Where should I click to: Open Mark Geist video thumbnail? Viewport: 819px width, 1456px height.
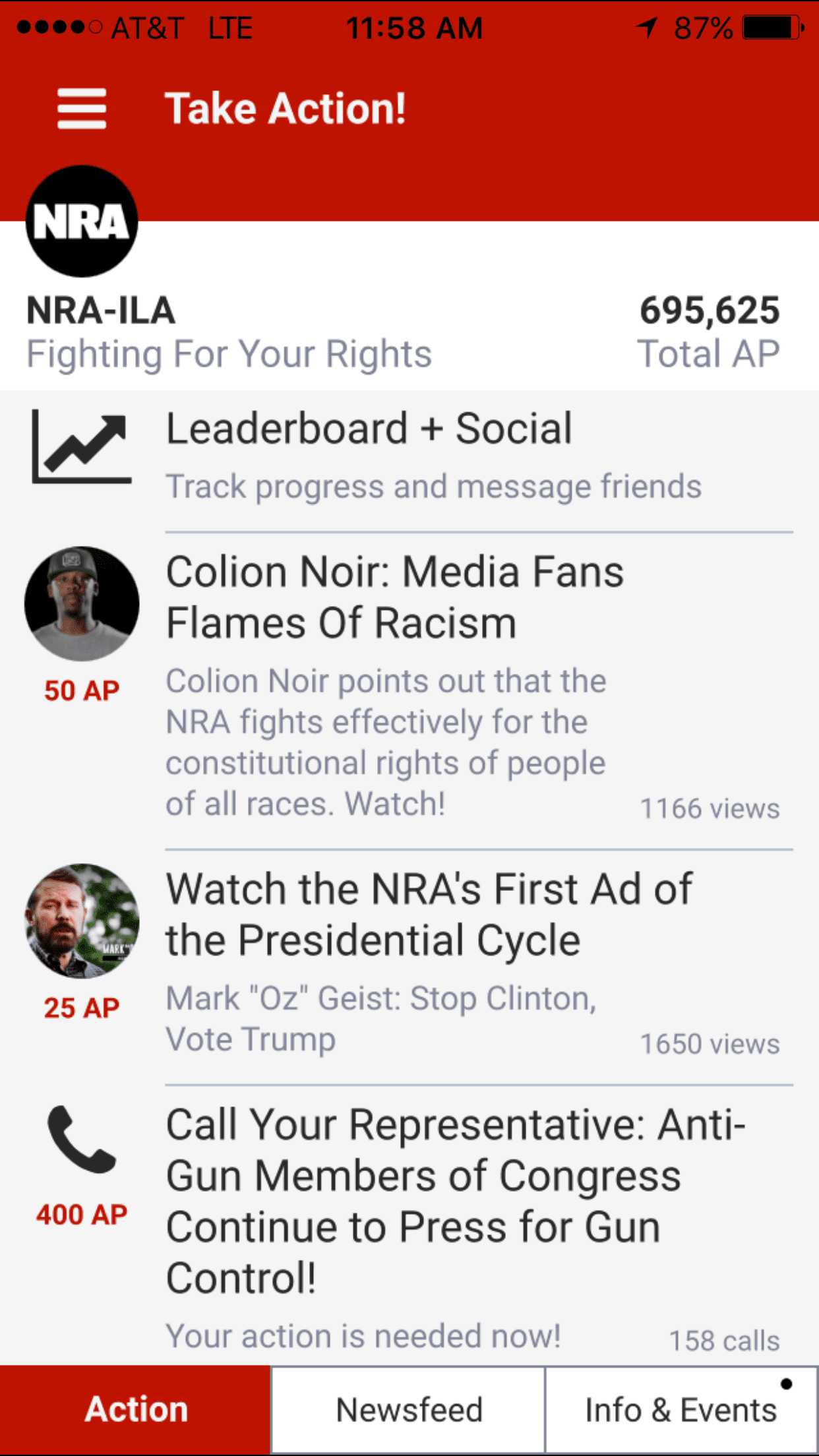[x=82, y=921]
